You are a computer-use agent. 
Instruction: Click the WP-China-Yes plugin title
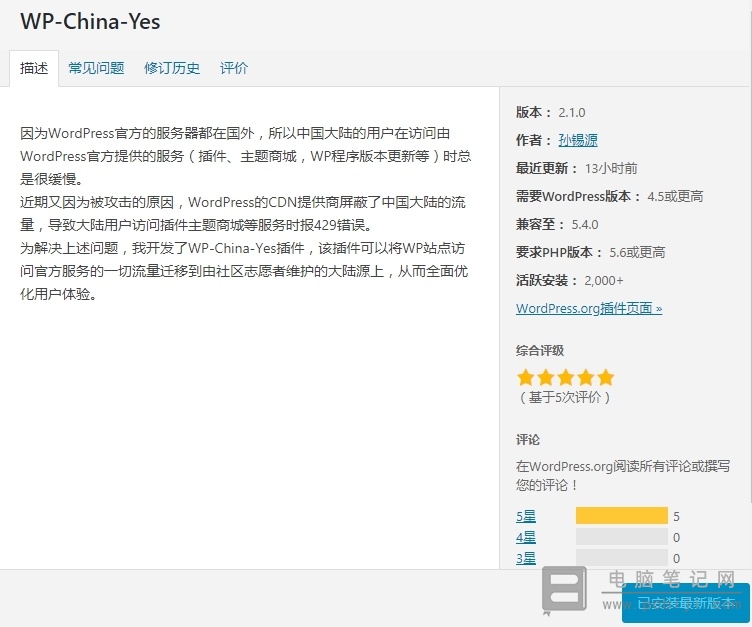point(90,22)
